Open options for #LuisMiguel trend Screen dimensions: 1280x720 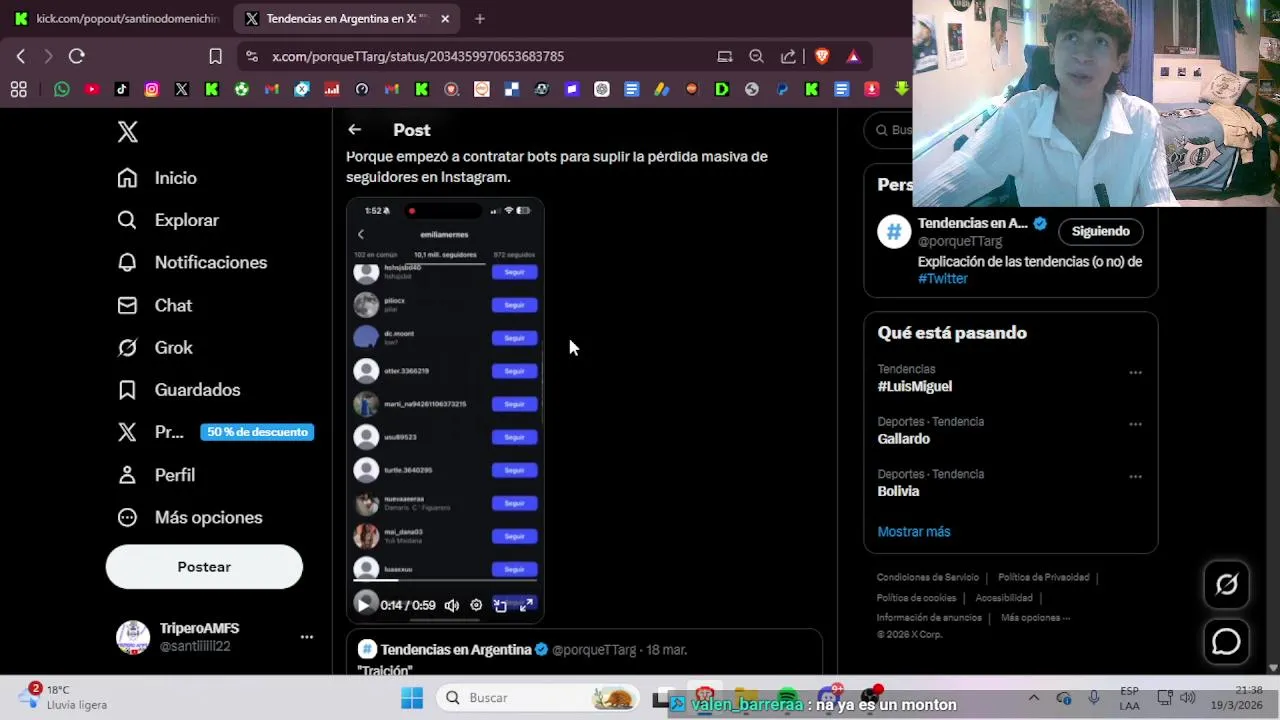pyautogui.click(x=1135, y=372)
